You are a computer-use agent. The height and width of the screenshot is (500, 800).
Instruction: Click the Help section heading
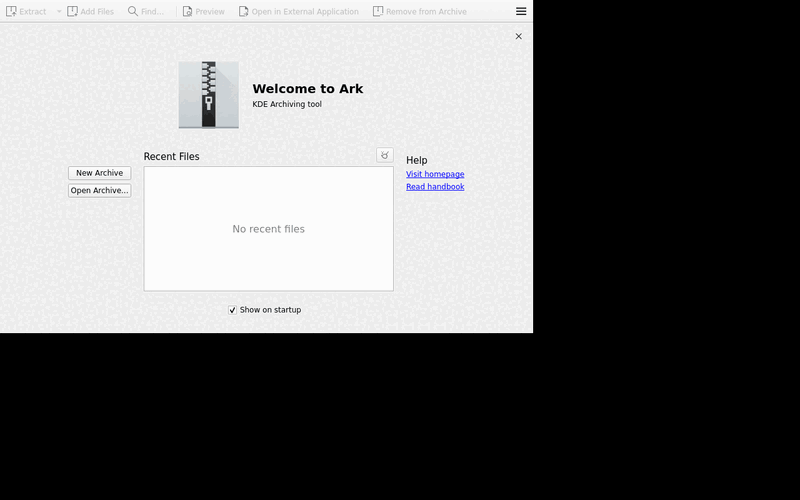coord(417,160)
